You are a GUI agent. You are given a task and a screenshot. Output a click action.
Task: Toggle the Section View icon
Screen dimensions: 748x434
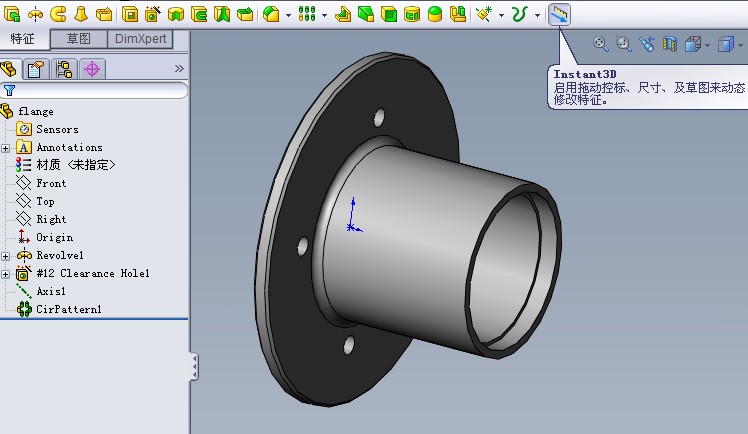[670, 44]
